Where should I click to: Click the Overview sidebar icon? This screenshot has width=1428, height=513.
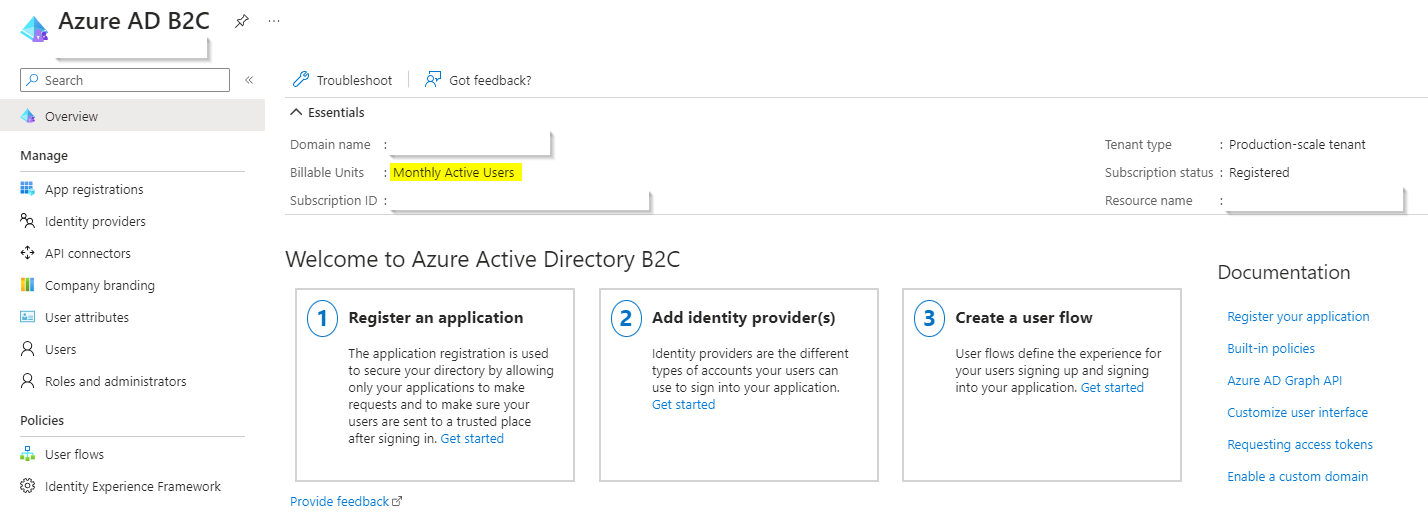(28, 116)
